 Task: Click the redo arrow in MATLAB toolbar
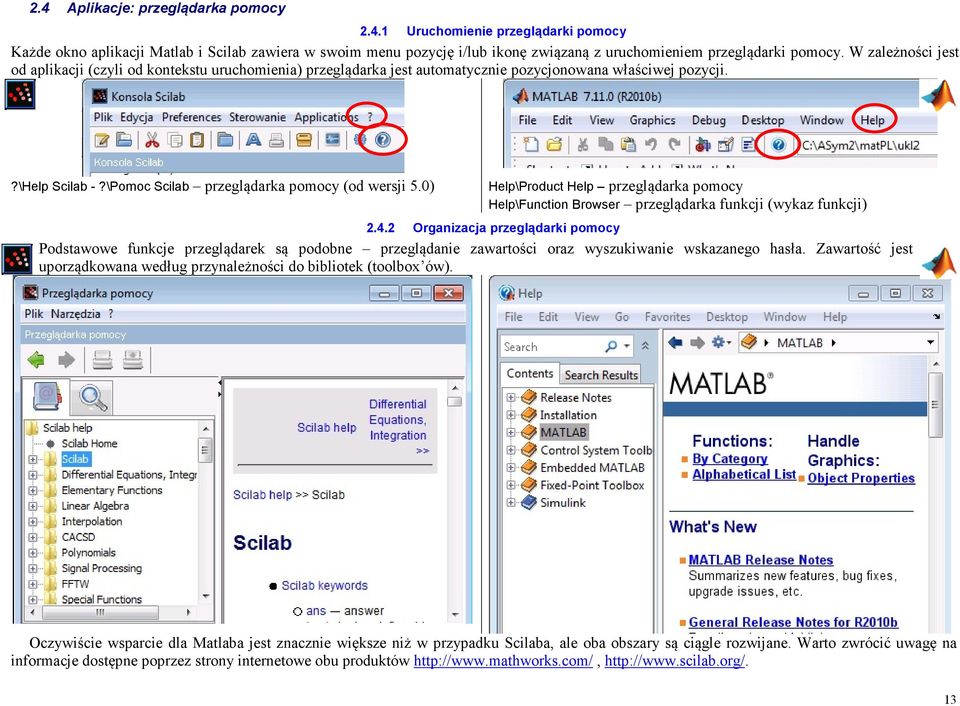tap(674, 145)
